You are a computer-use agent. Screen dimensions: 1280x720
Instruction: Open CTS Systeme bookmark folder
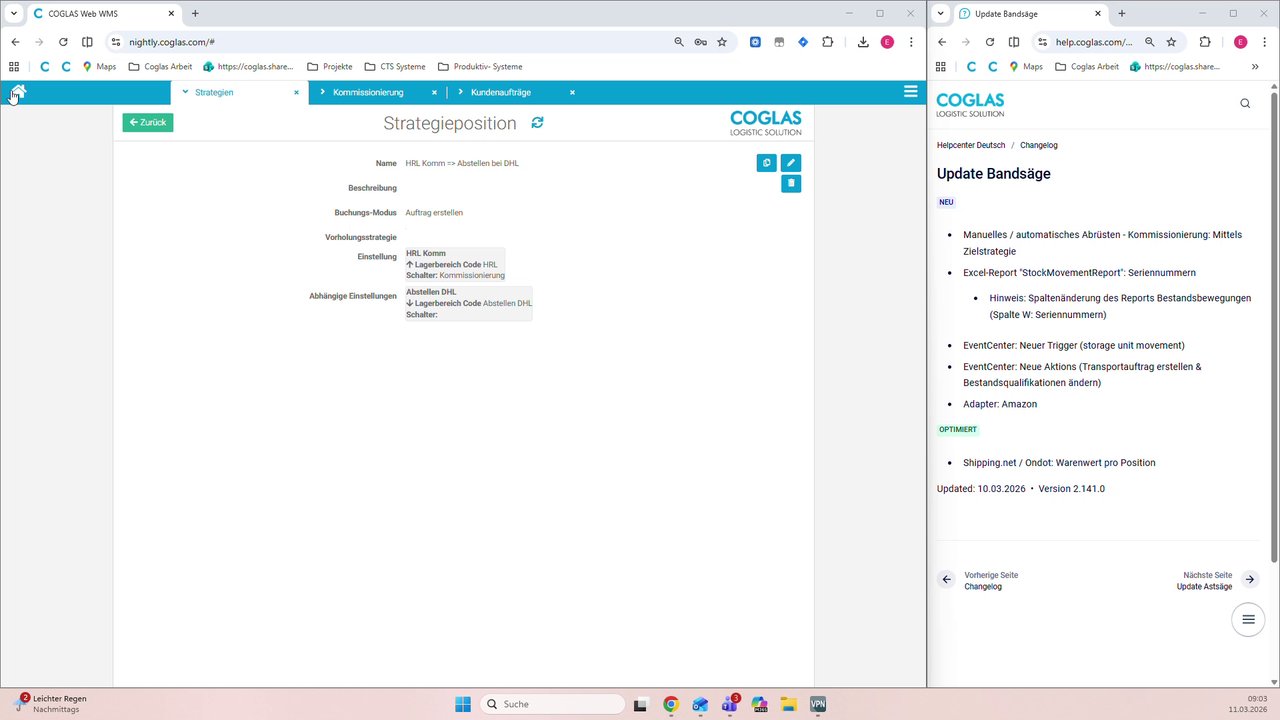(x=395, y=66)
